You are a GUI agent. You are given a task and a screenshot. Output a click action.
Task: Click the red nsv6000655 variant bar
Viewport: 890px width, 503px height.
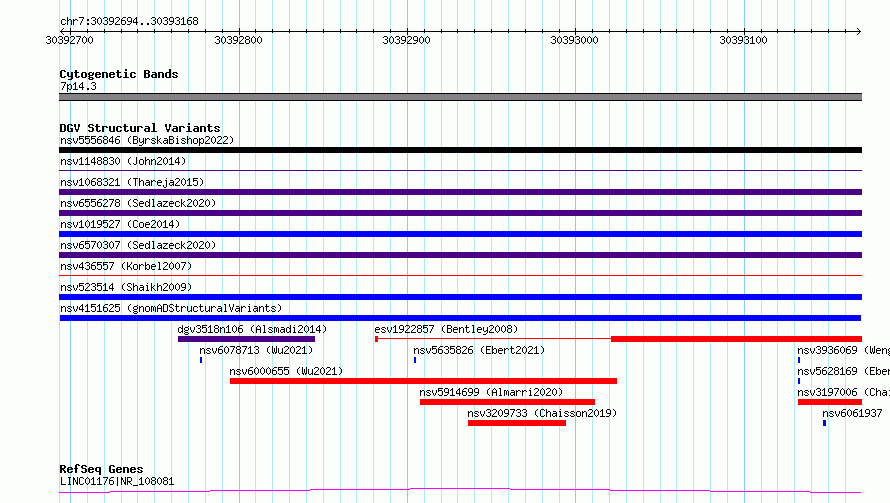tap(423, 381)
